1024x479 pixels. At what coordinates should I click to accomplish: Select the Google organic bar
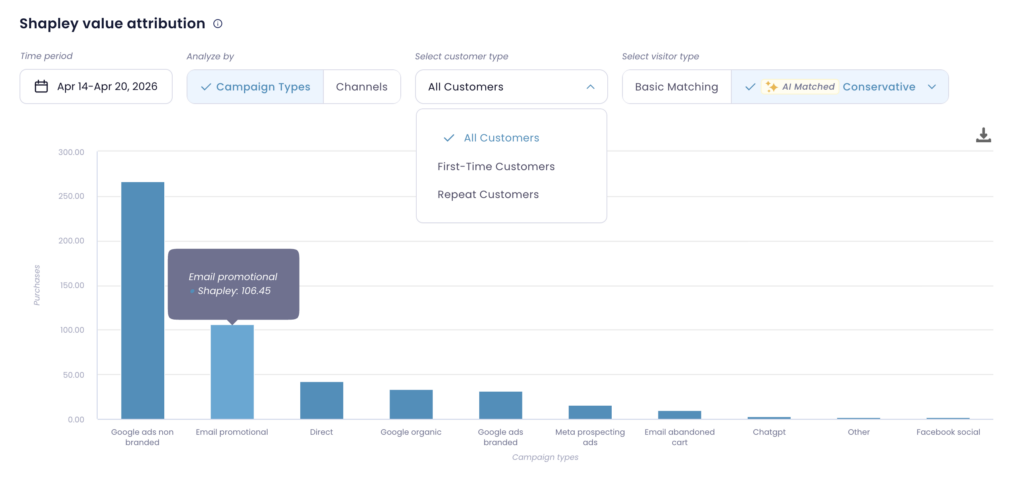click(x=411, y=404)
